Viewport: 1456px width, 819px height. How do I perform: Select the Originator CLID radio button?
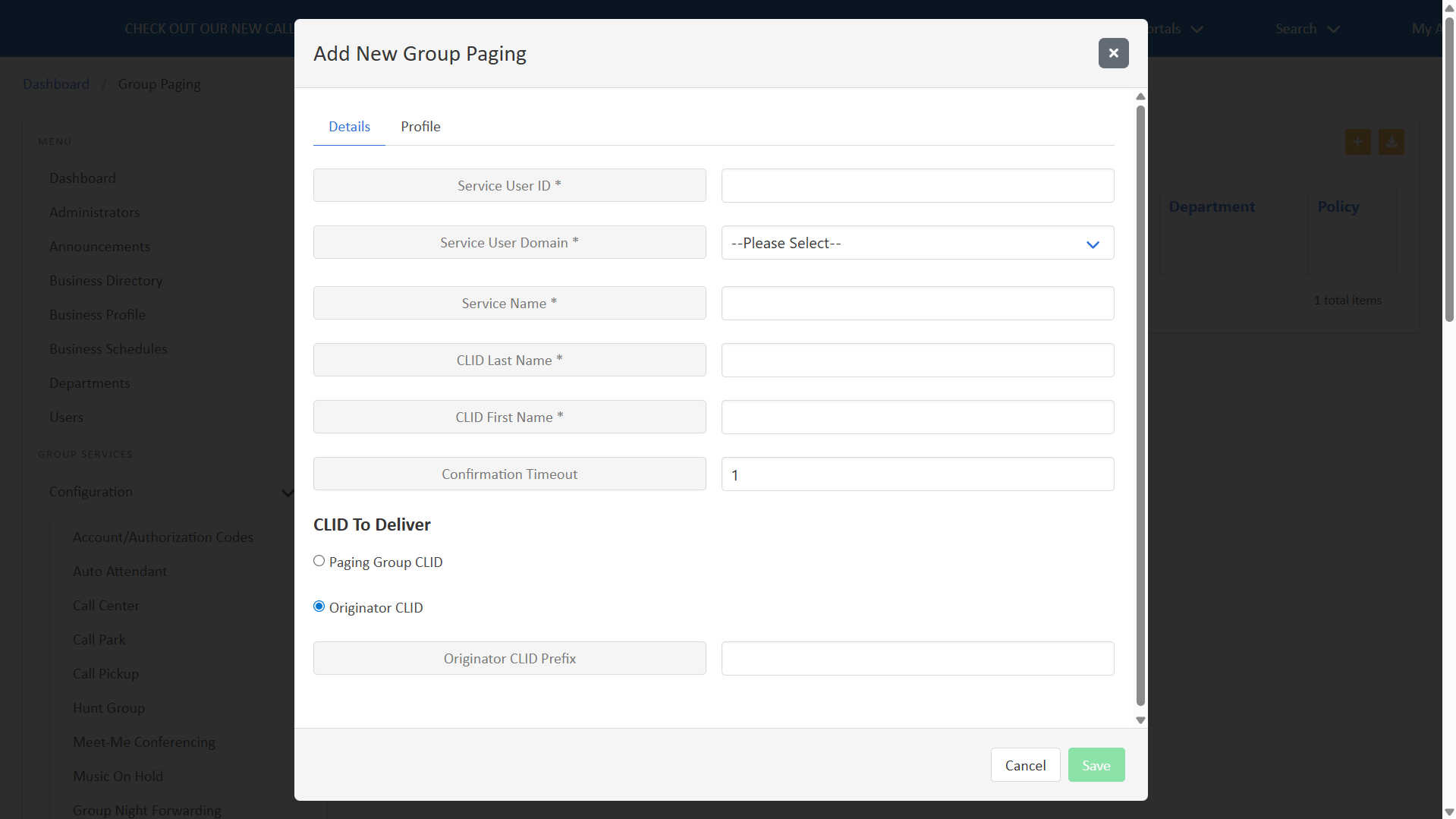click(319, 606)
